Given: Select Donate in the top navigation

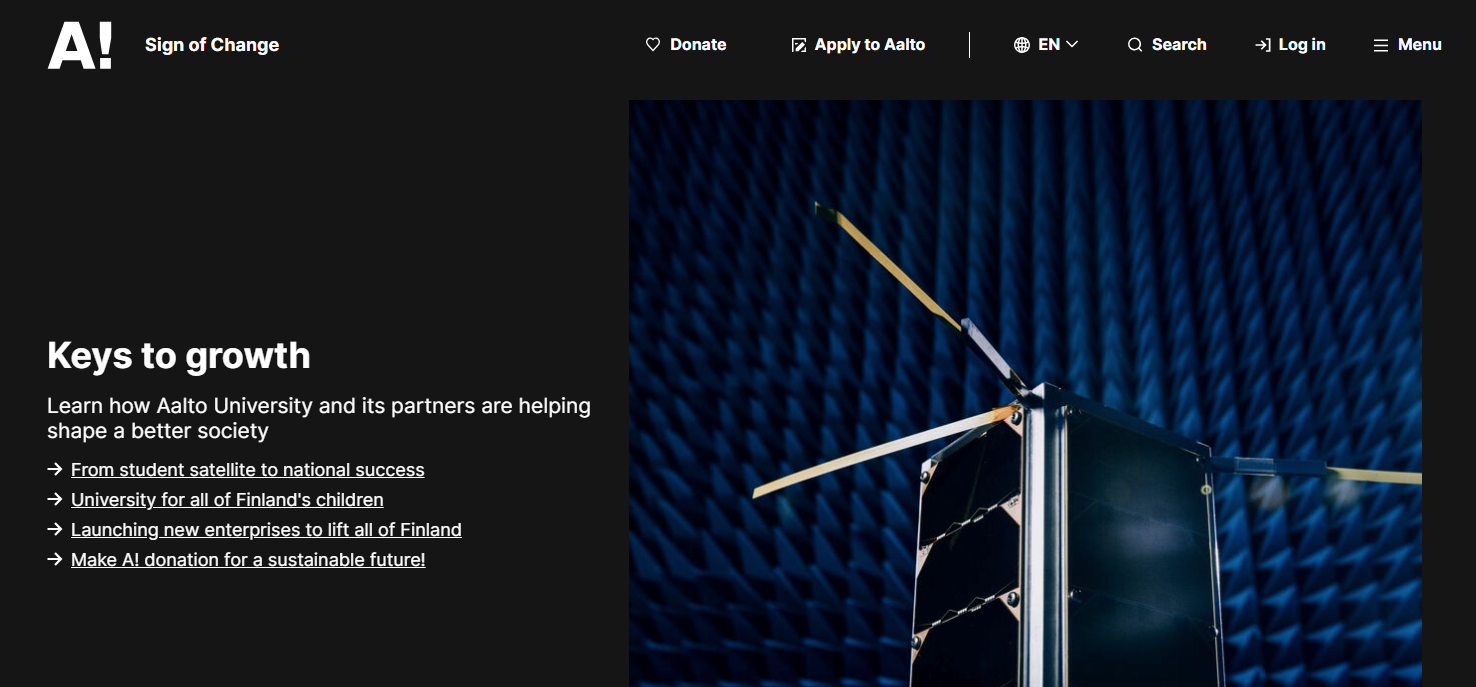Looking at the screenshot, I should (698, 45).
